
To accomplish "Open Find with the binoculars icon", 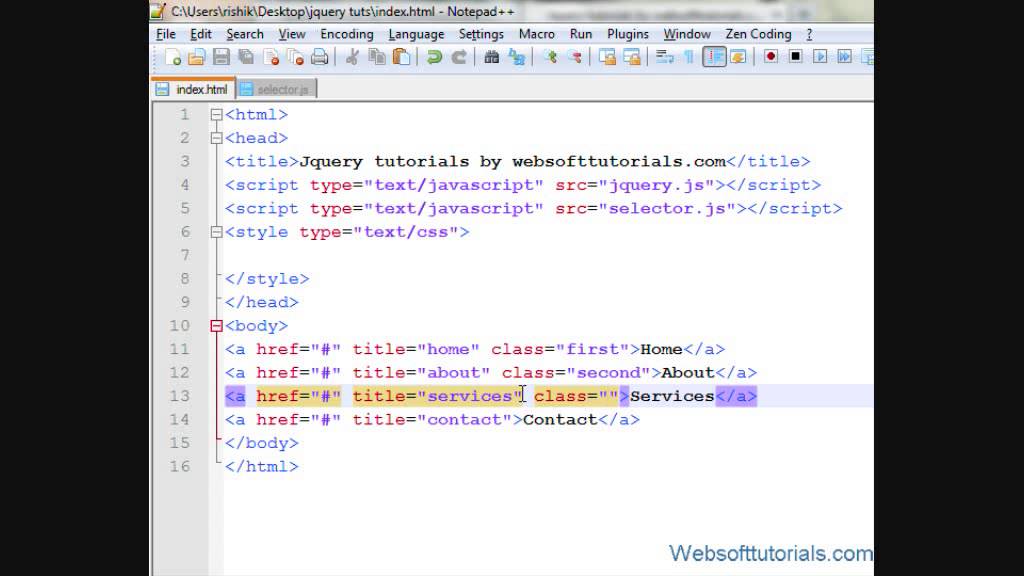I will pos(492,57).
